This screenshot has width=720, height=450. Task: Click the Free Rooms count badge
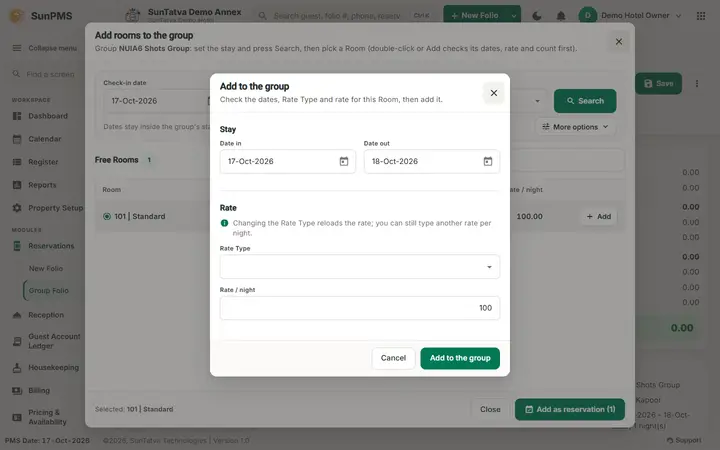pos(149,160)
